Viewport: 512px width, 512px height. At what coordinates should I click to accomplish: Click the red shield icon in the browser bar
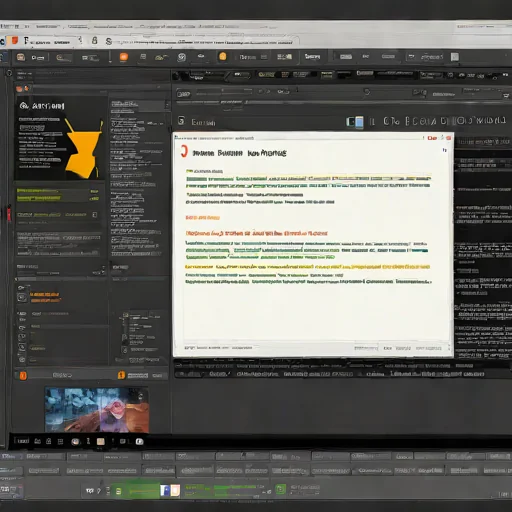click(x=15, y=40)
